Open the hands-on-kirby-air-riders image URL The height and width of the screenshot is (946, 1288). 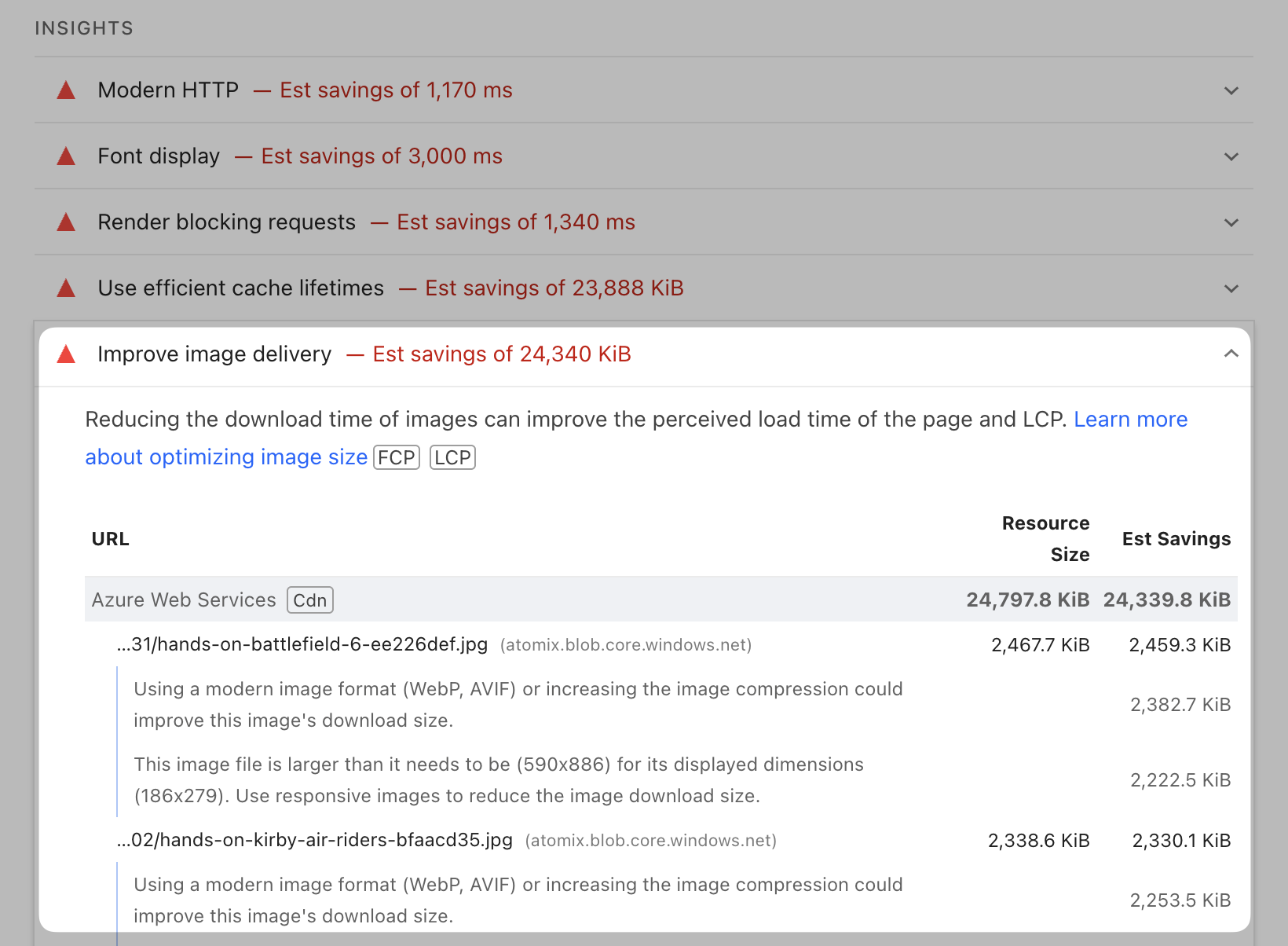(x=315, y=840)
